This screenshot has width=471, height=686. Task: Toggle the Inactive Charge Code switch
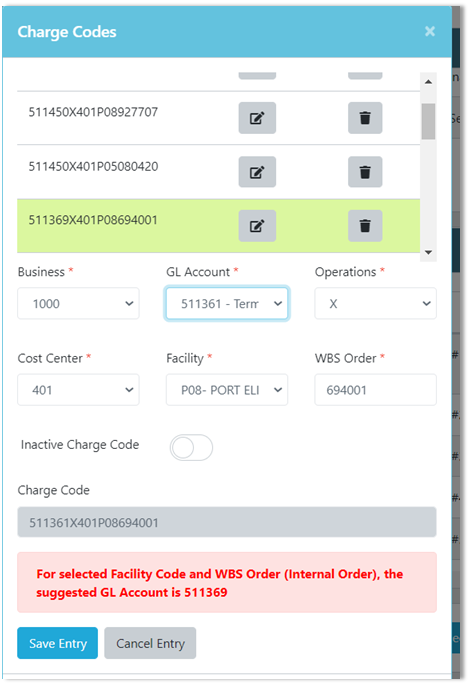click(192, 447)
